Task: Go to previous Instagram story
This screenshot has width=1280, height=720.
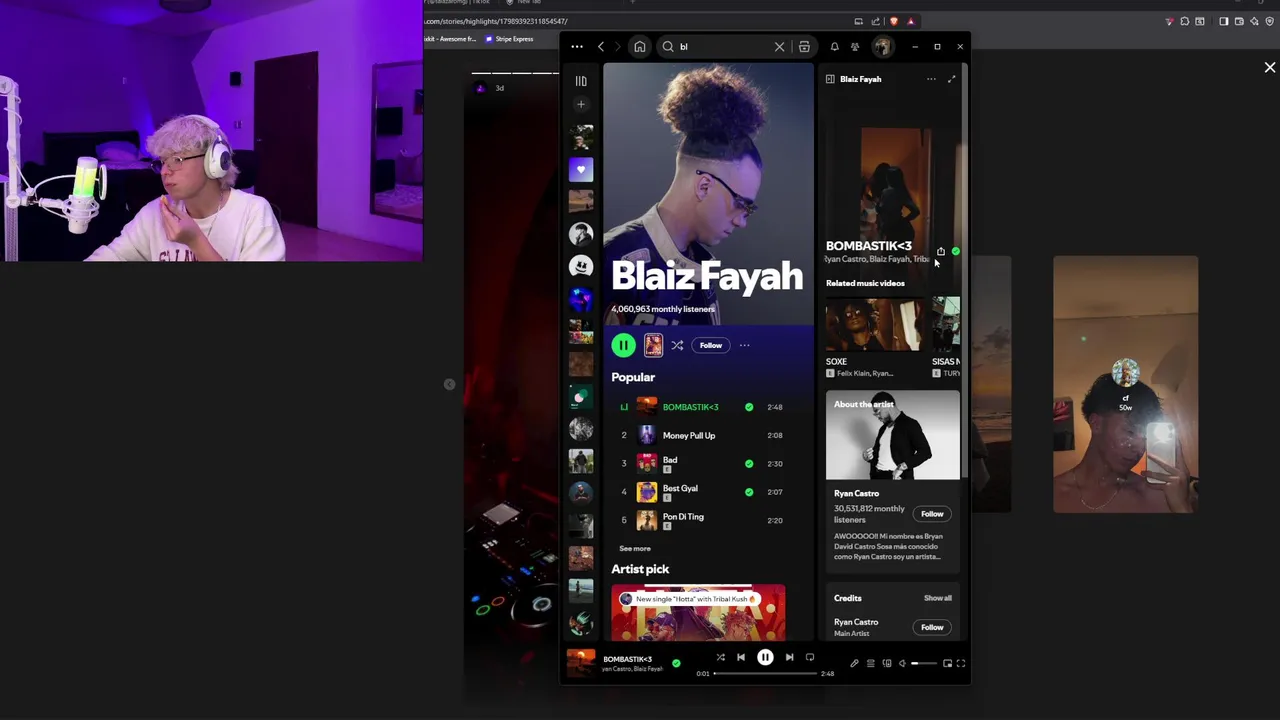Action: click(x=449, y=384)
